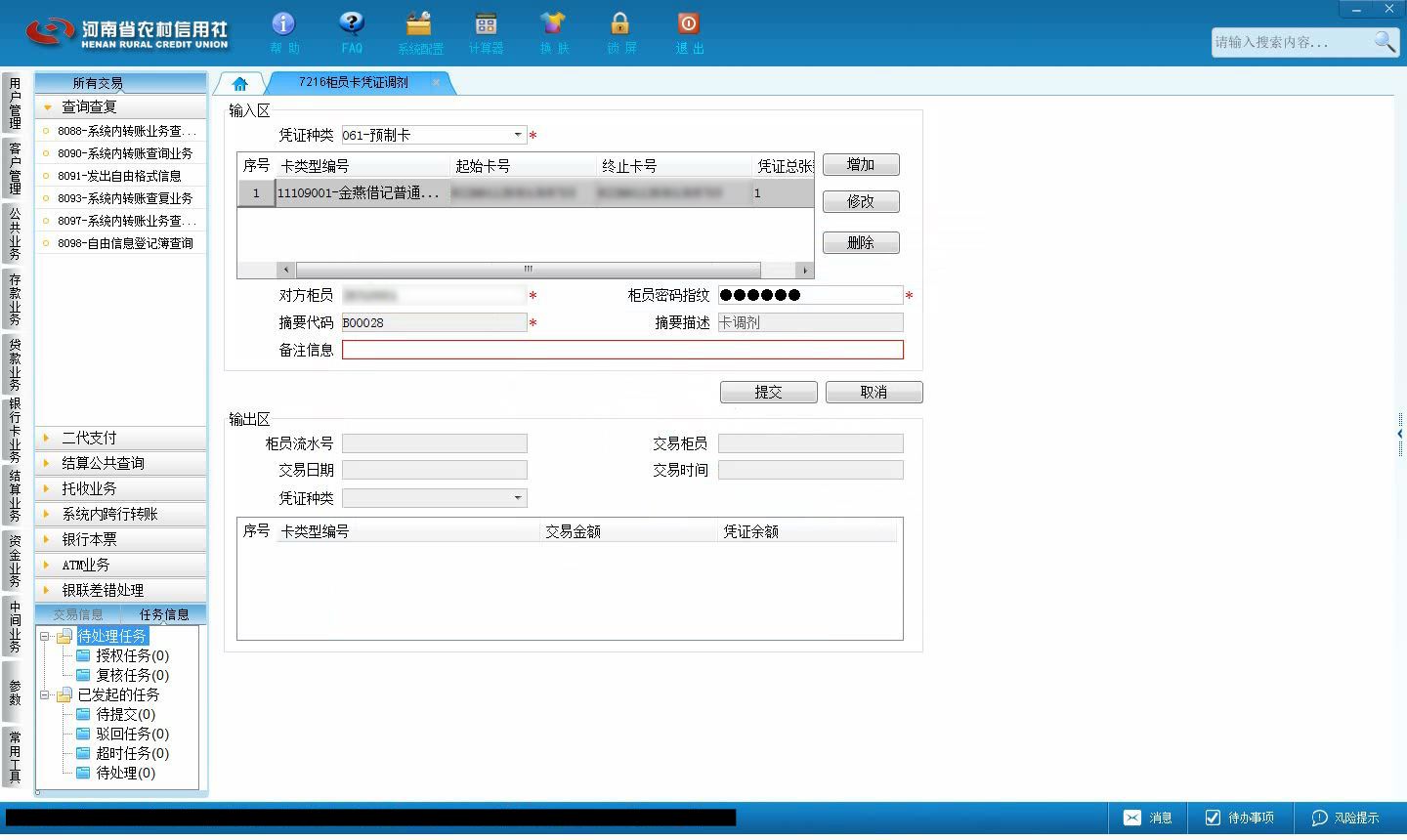Collapse the 待处理任务 tree node
Screen dimensions: 1407x840
pyautogui.click(x=45, y=636)
